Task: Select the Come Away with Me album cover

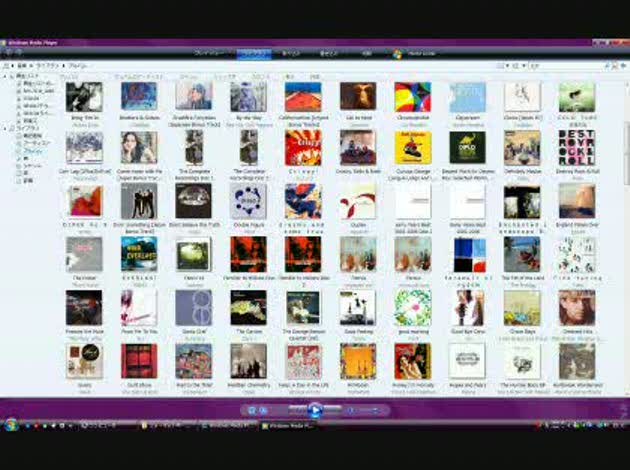Action: coord(139,147)
